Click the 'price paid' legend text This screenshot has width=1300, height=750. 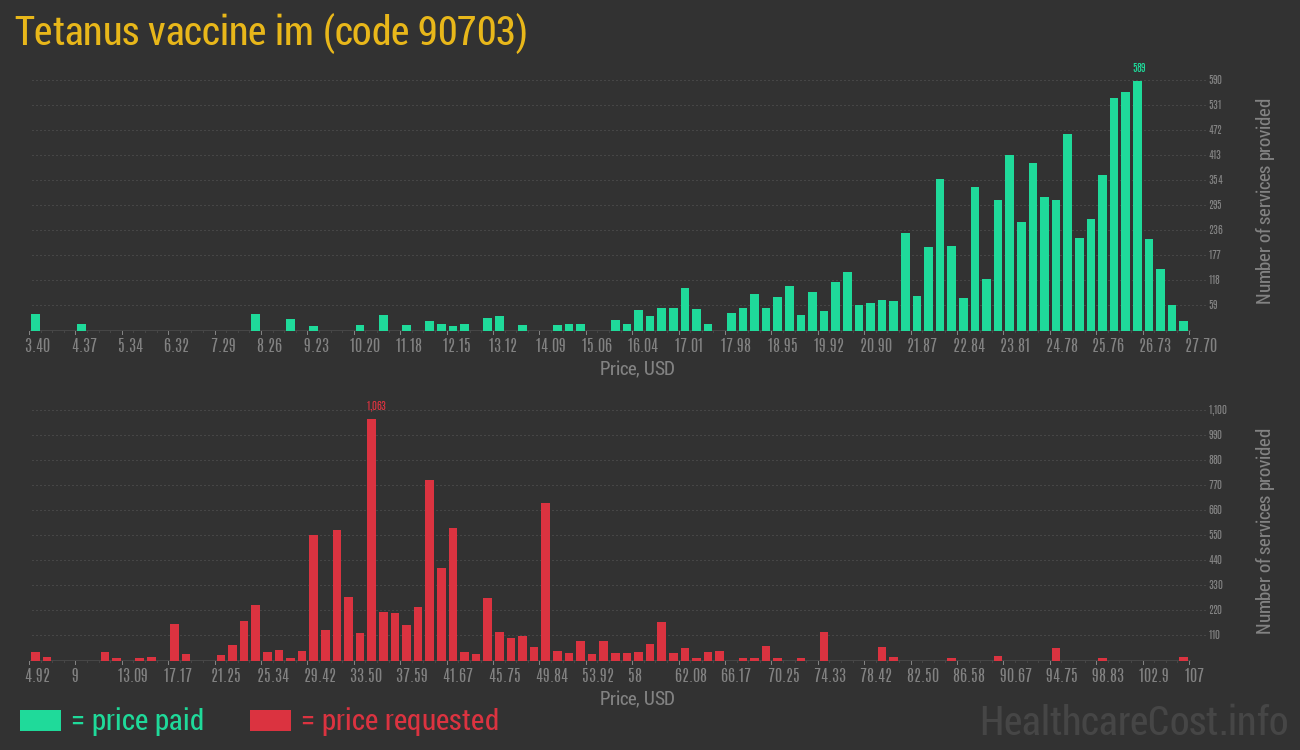(137, 720)
